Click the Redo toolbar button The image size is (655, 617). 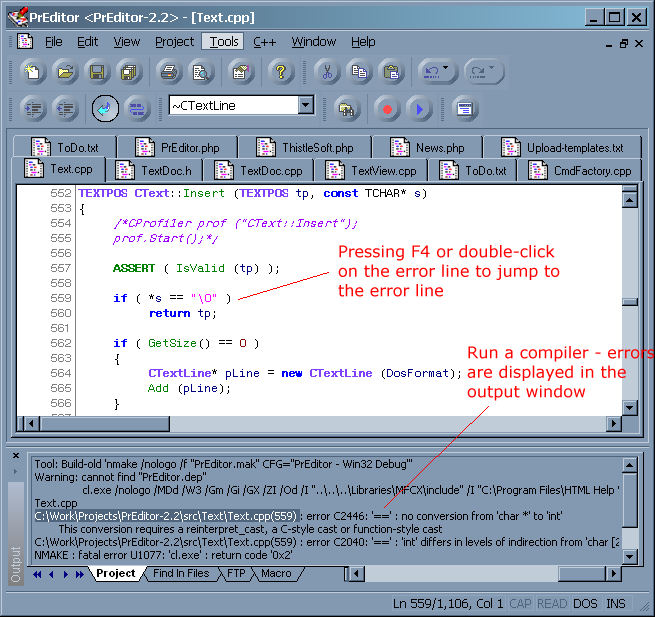478,72
